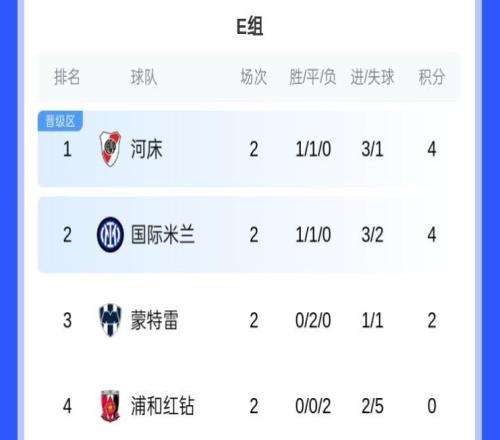
Task: Open the 蒙特雷 team name
Action: (154, 320)
